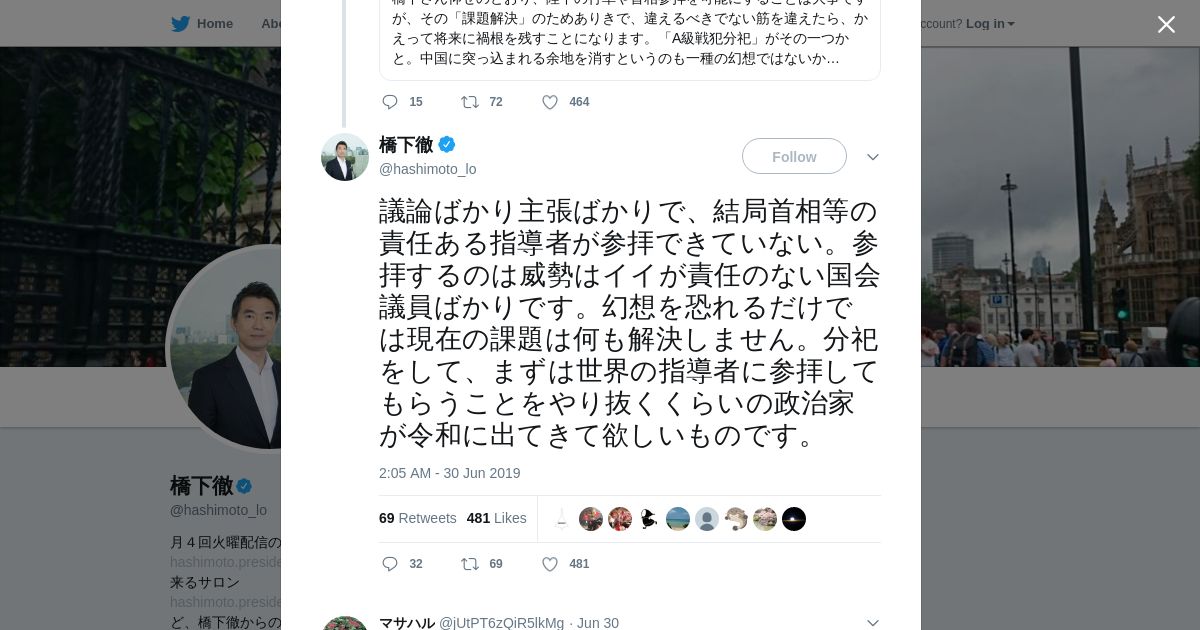Image resolution: width=1200 pixels, height=630 pixels.
Task: Open the @hashimoto_lo handle link in tweet
Action: [427, 169]
